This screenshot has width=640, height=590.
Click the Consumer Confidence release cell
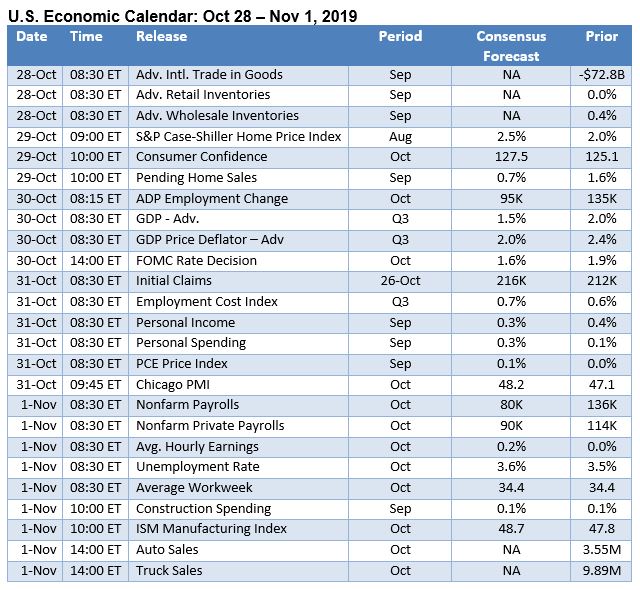pyautogui.click(x=201, y=157)
